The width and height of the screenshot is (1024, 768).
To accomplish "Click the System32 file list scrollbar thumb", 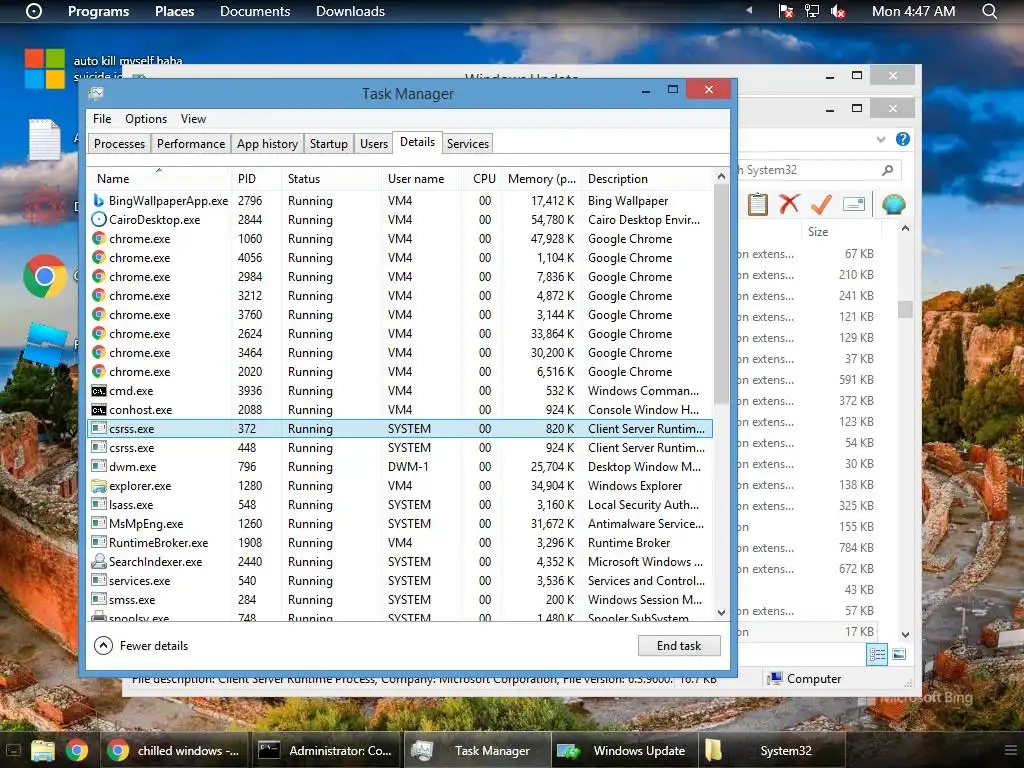I will click(x=905, y=310).
